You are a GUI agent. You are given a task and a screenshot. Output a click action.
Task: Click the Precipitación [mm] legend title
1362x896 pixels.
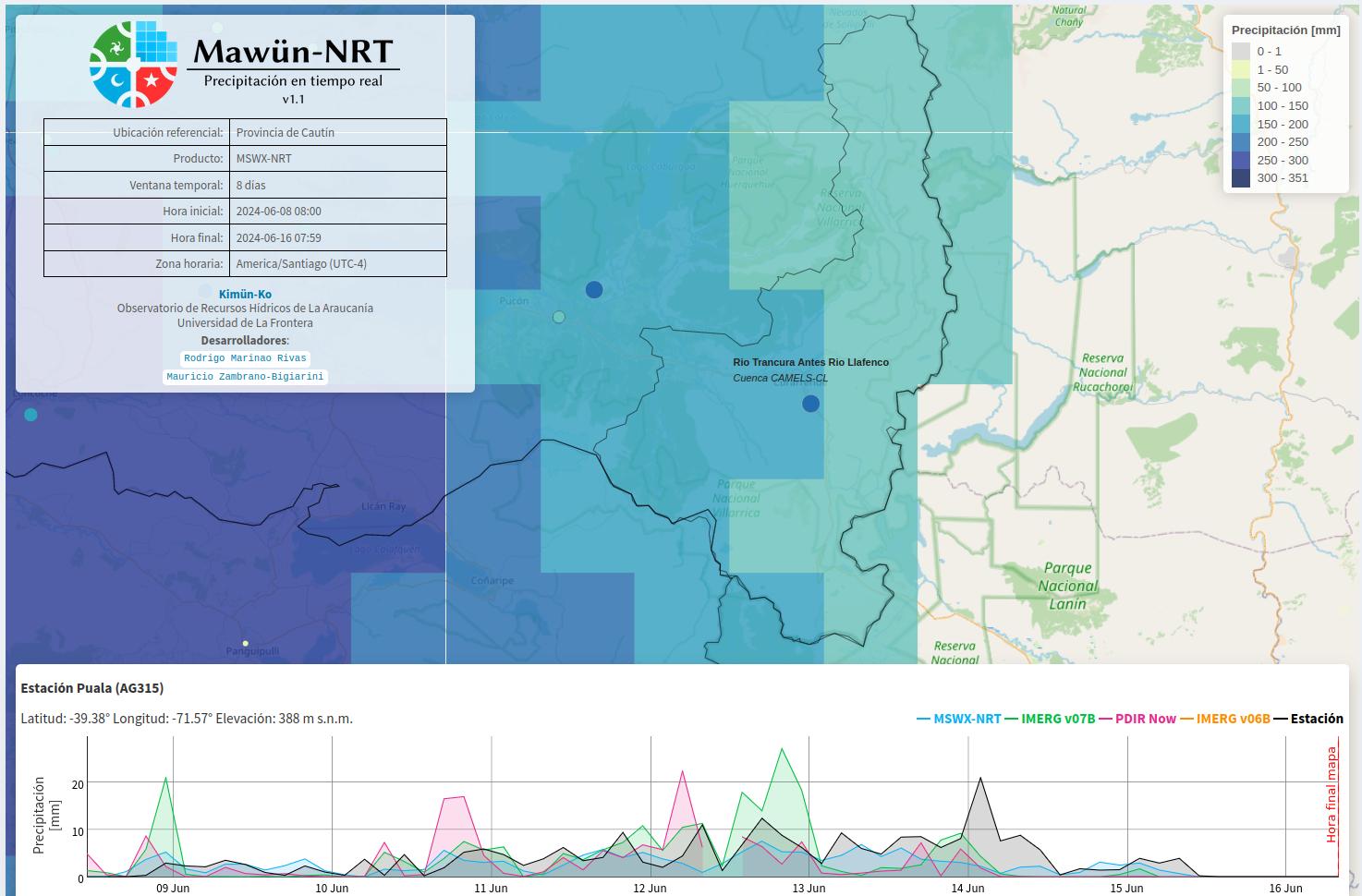point(1286,30)
